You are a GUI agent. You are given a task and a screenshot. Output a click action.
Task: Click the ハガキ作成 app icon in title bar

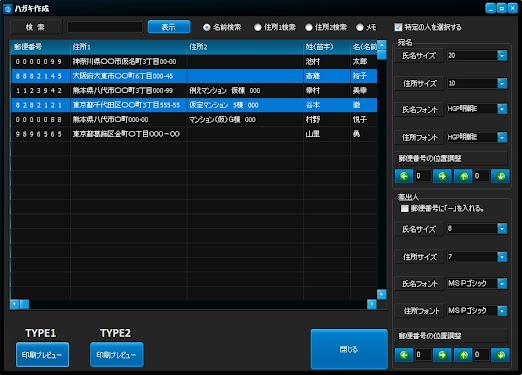[8, 8]
